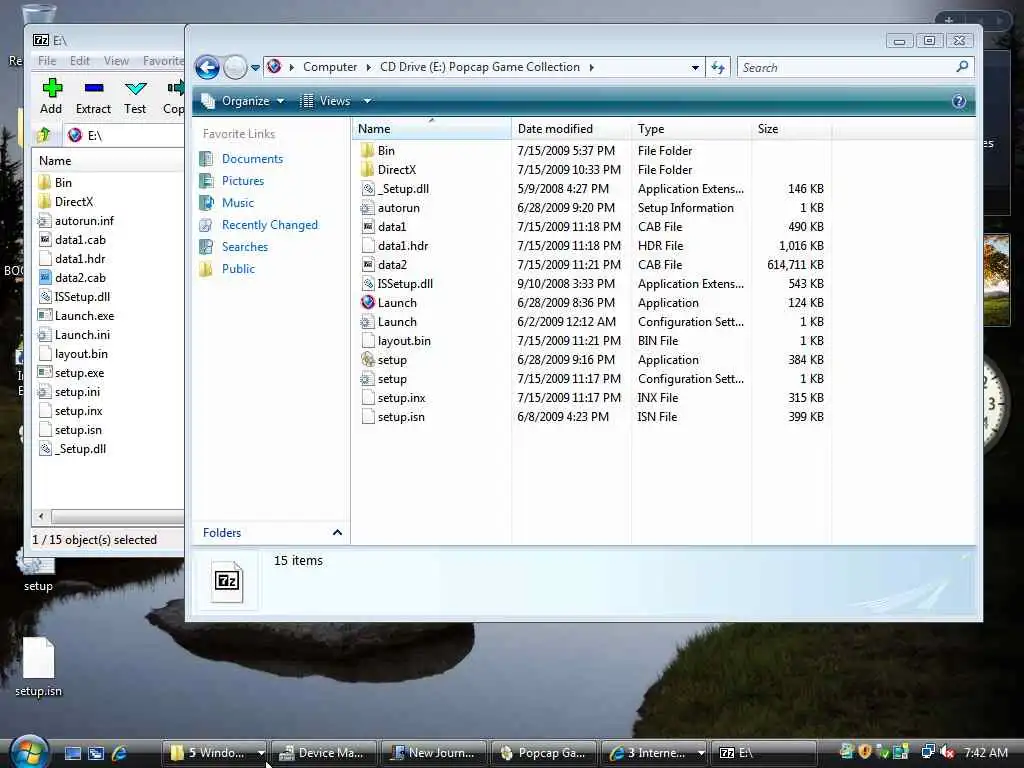Click the volume muted tray icon
Image resolution: width=1024 pixels, height=768 pixels.
947,752
